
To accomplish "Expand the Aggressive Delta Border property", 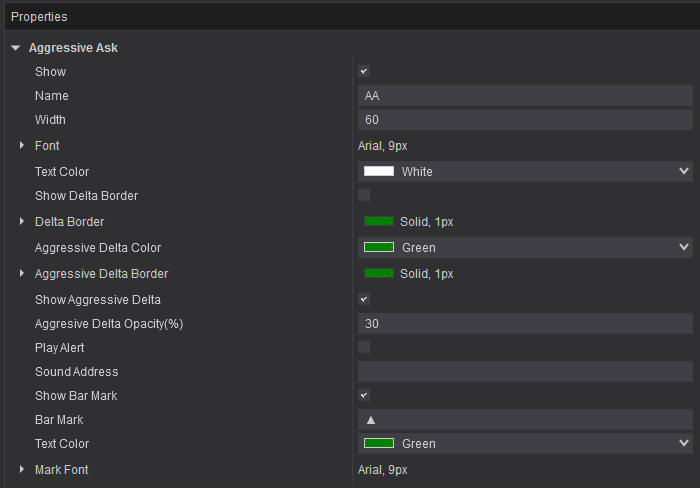I will pos(22,274).
